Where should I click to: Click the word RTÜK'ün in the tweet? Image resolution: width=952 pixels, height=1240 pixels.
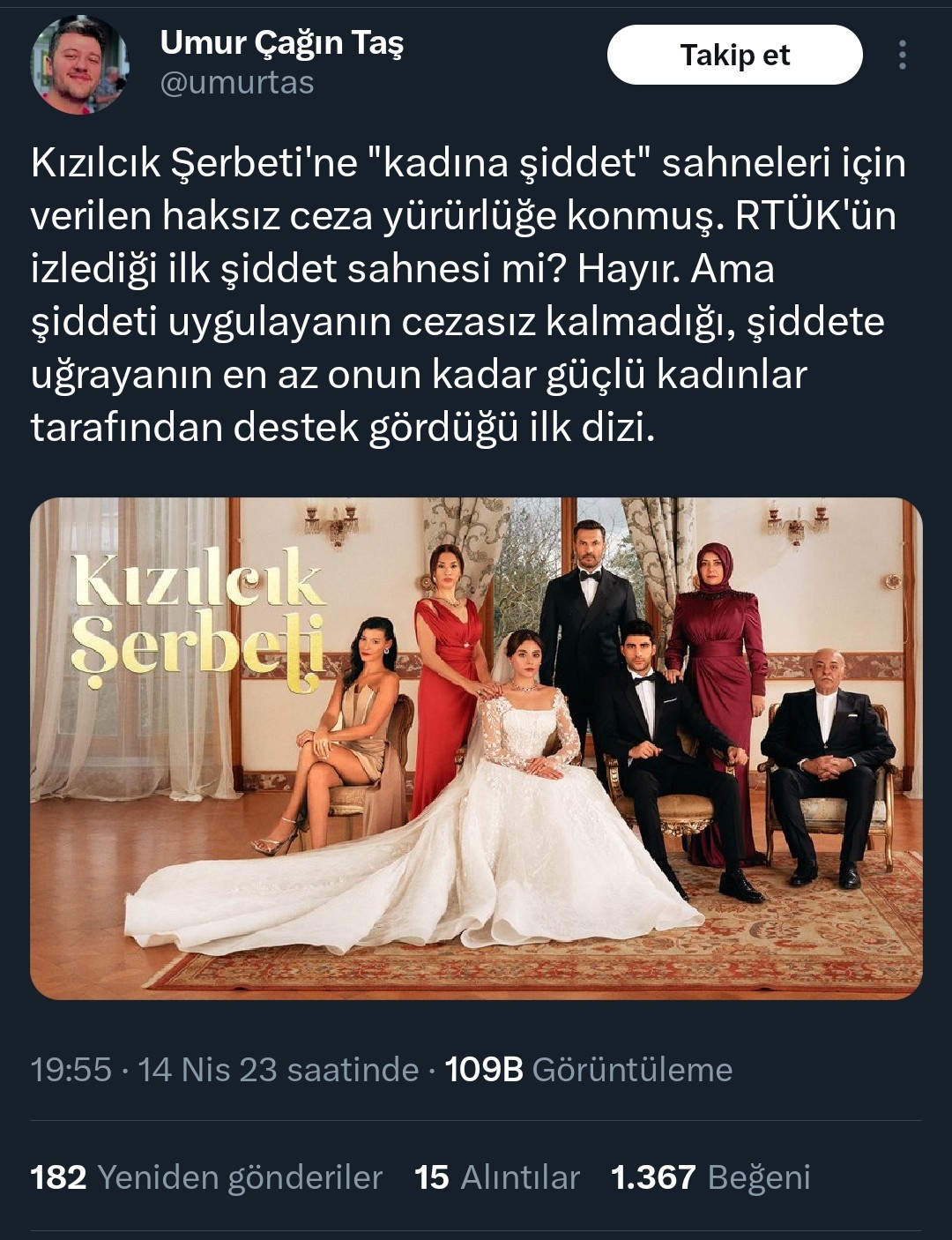[815, 216]
